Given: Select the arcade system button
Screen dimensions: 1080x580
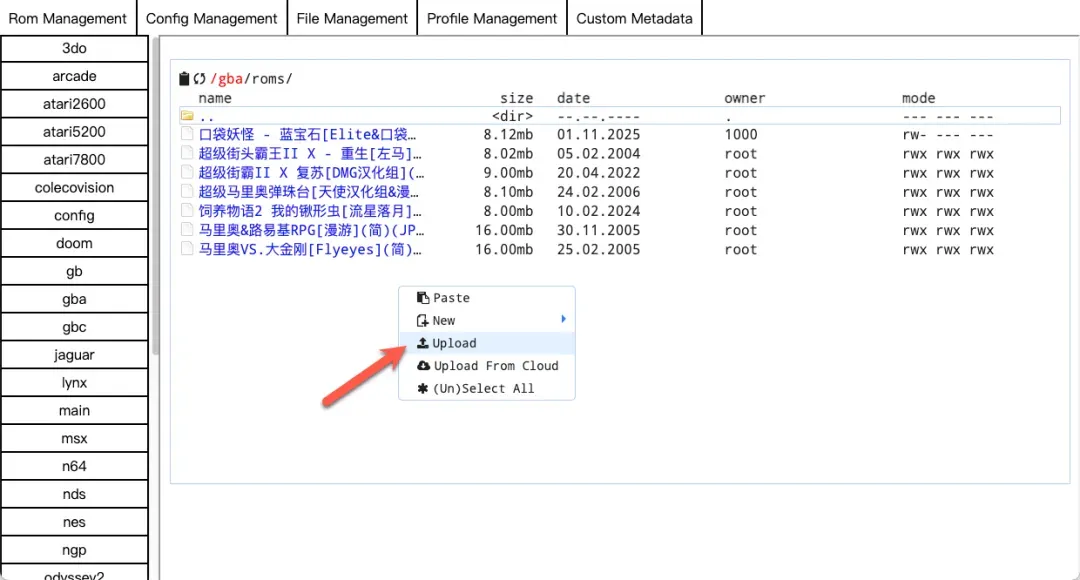Looking at the screenshot, I should pos(75,76).
